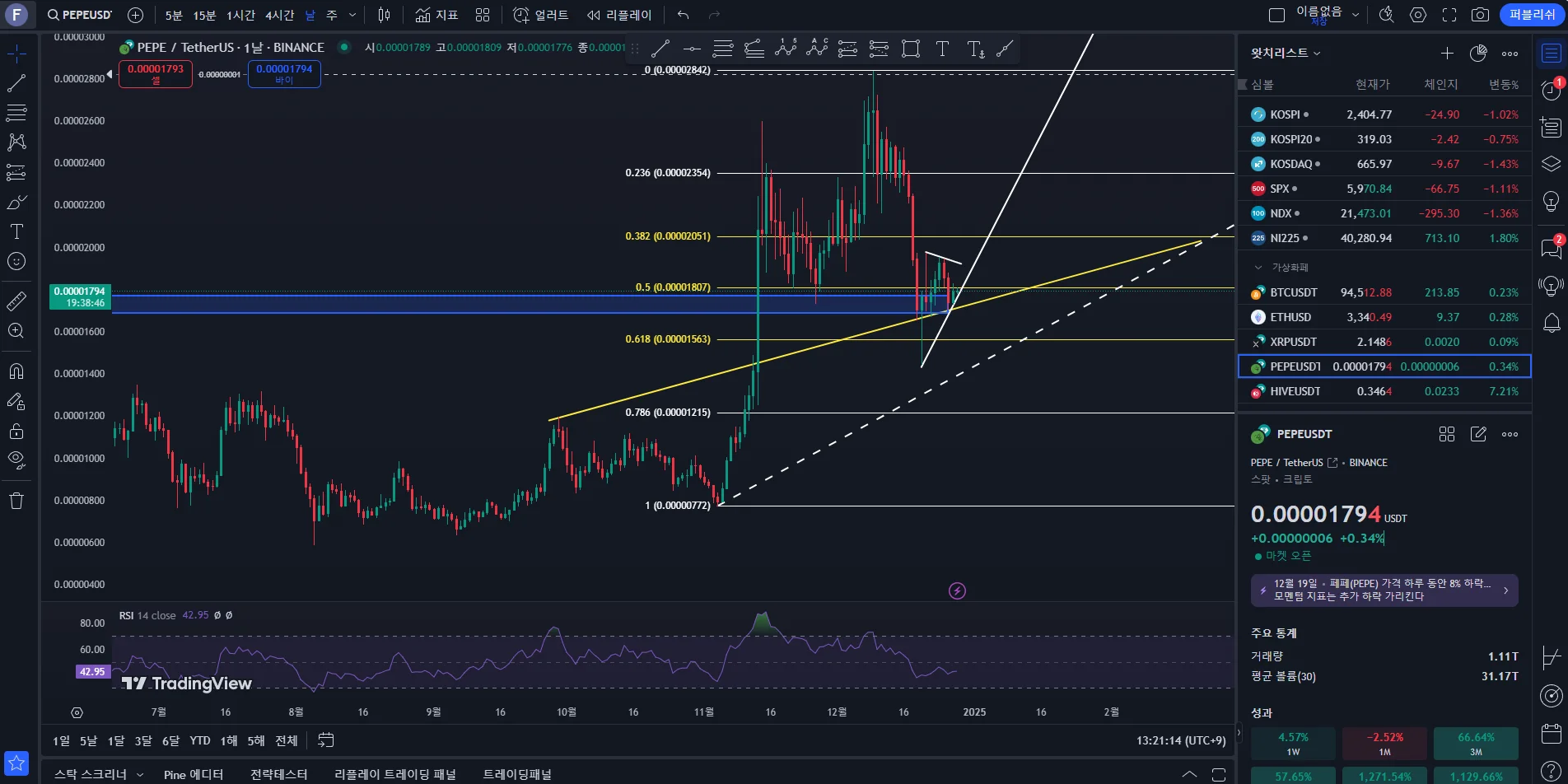This screenshot has width=1568, height=784.
Task: Select the ruler measure tool
Action: (x=16, y=301)
